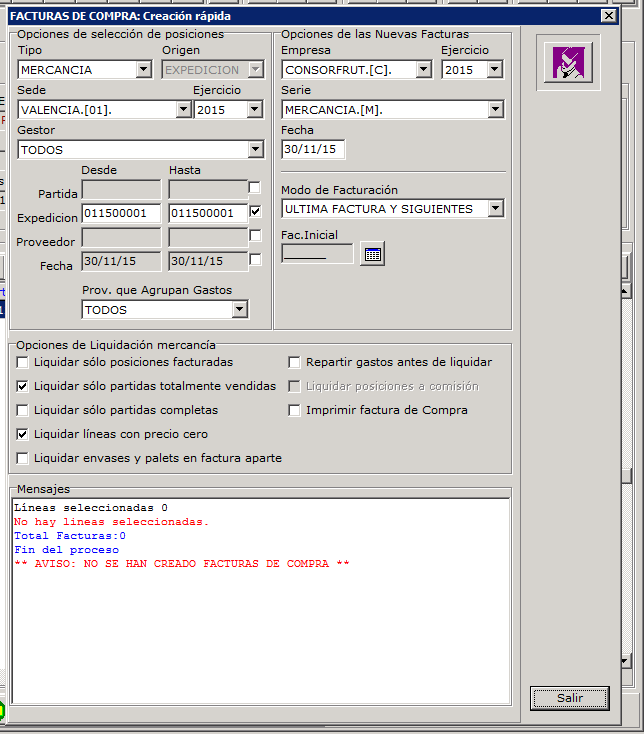The width and height of the screenshot is (644, 734).
Task: Open 'Prov. que Agrupan Gastos' dropdown
Action: 238,310
